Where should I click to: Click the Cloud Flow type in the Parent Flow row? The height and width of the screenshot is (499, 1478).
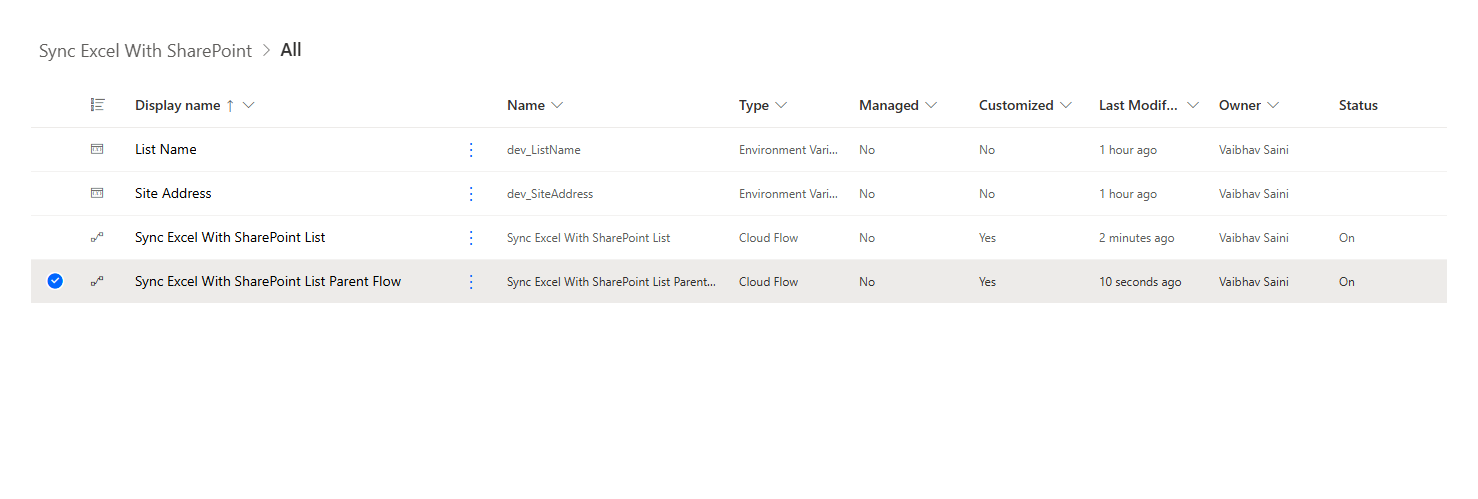769,282
